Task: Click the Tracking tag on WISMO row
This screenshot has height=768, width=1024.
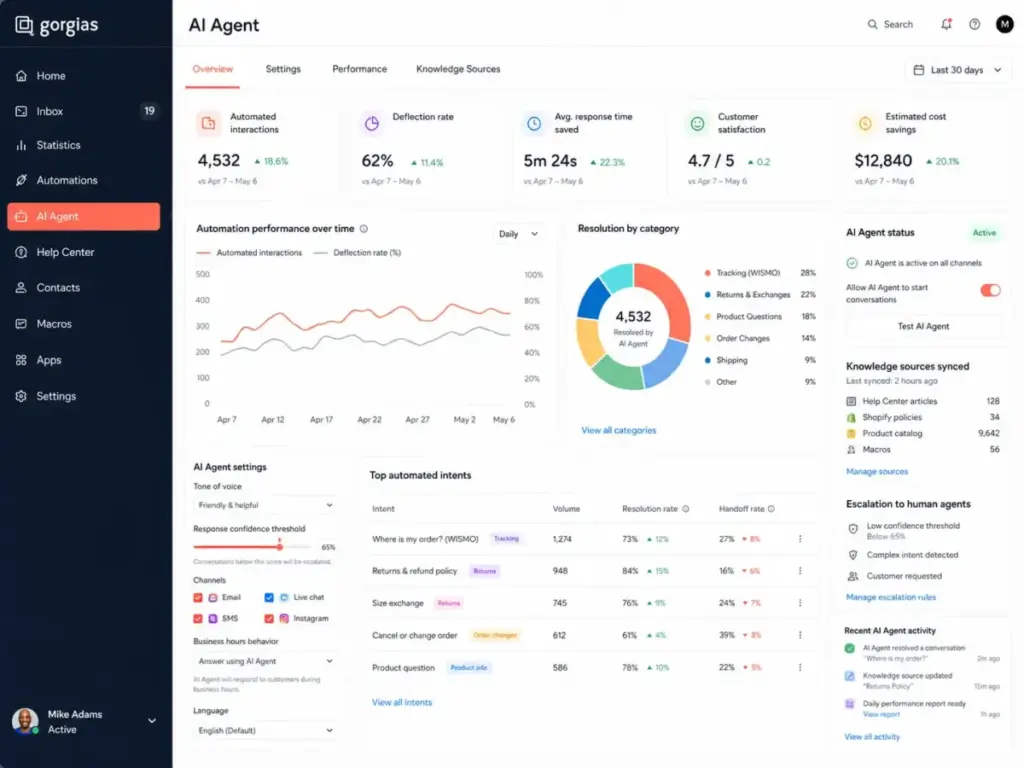Action: pos(506,539)
